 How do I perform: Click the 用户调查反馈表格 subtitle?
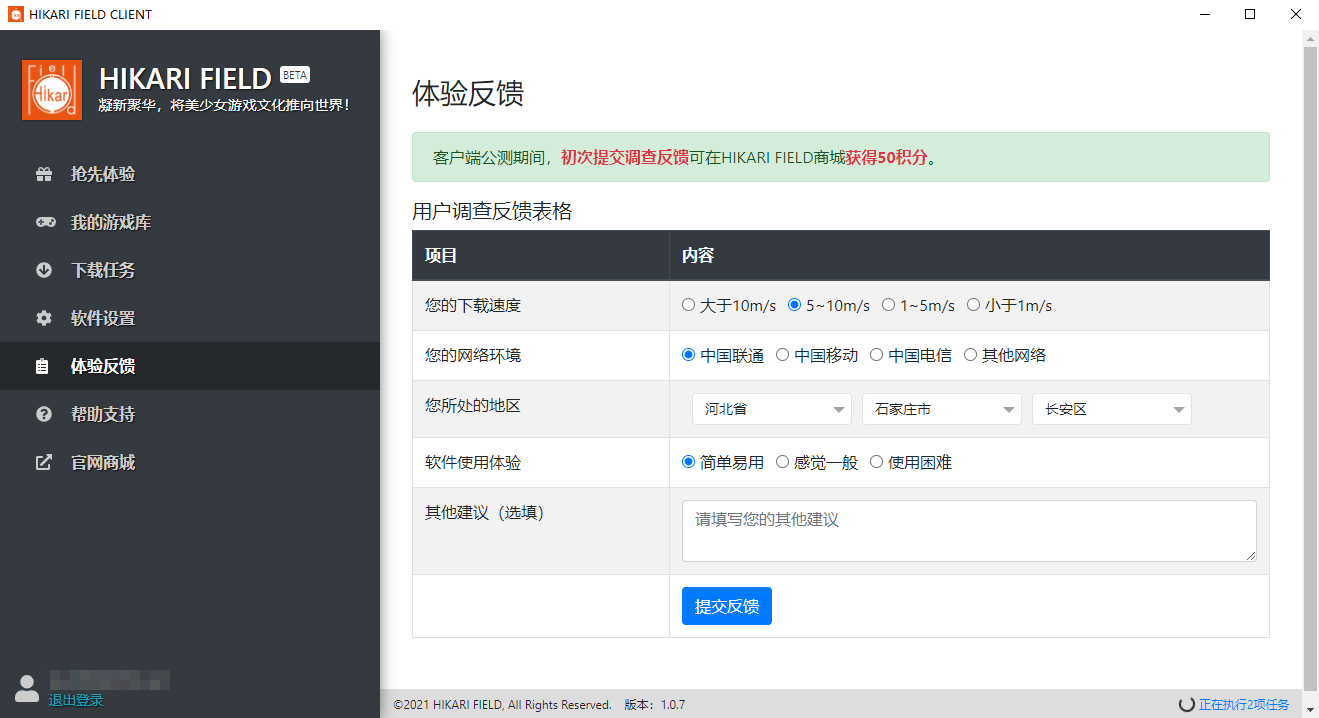click(492, 211)
